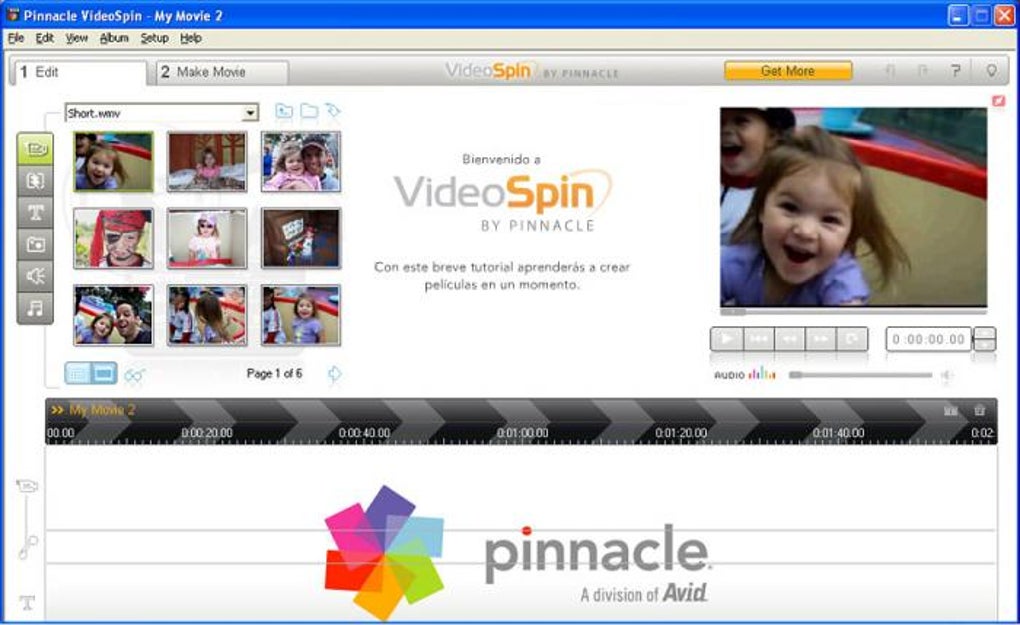
Task: Expand the Short.wmv file dropdown
Action: coord(250,113)
